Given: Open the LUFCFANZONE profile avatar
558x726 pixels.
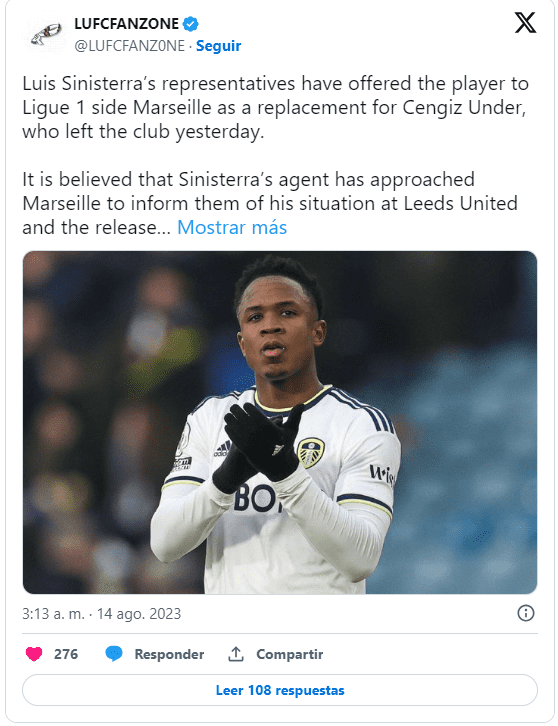Looking at the screenshot, I should 45,35.
